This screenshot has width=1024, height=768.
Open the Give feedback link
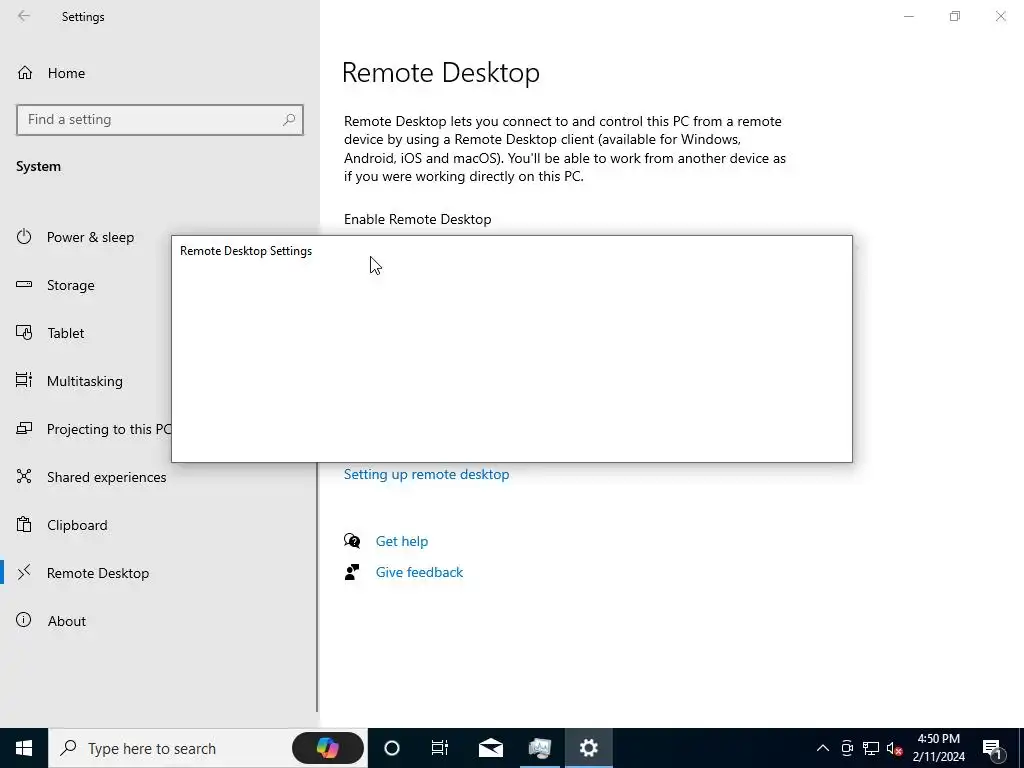(x=419, y=573)
